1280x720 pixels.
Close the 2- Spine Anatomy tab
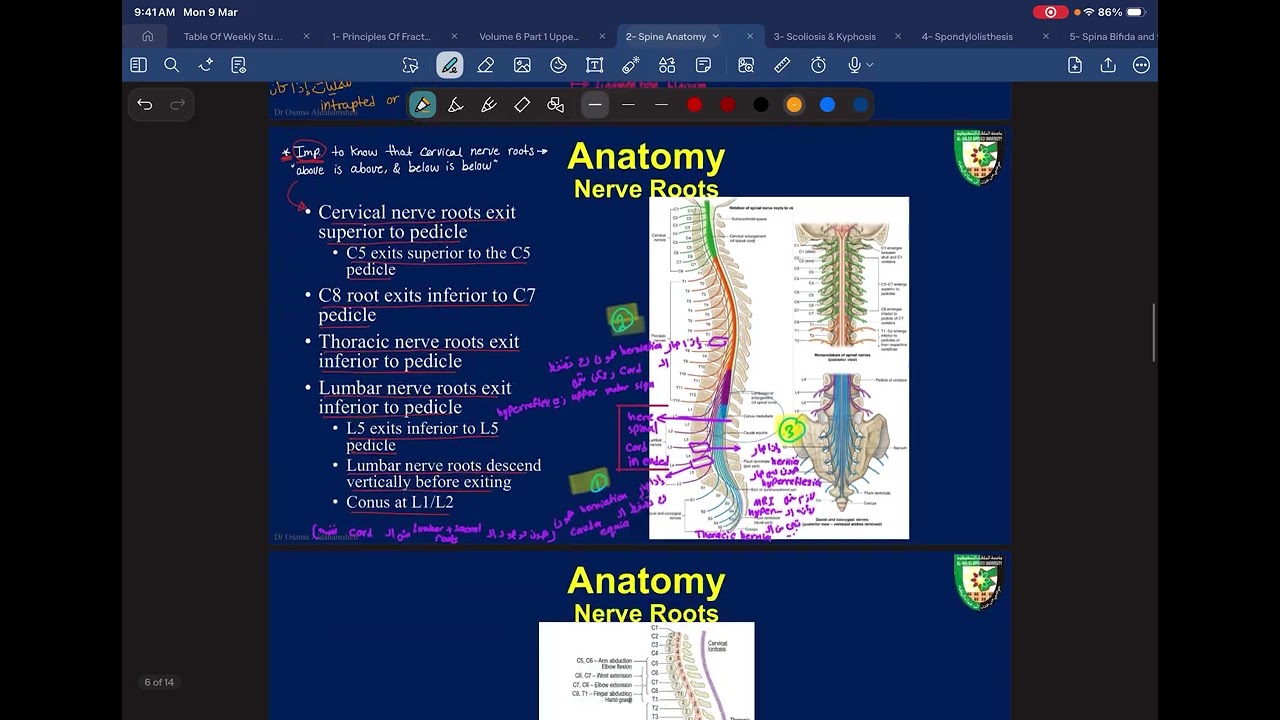pos(750,37)
